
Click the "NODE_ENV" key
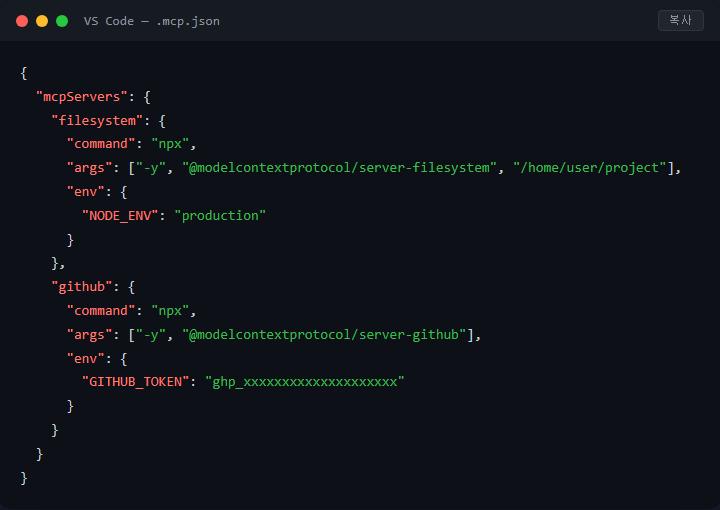coord(120,216)
